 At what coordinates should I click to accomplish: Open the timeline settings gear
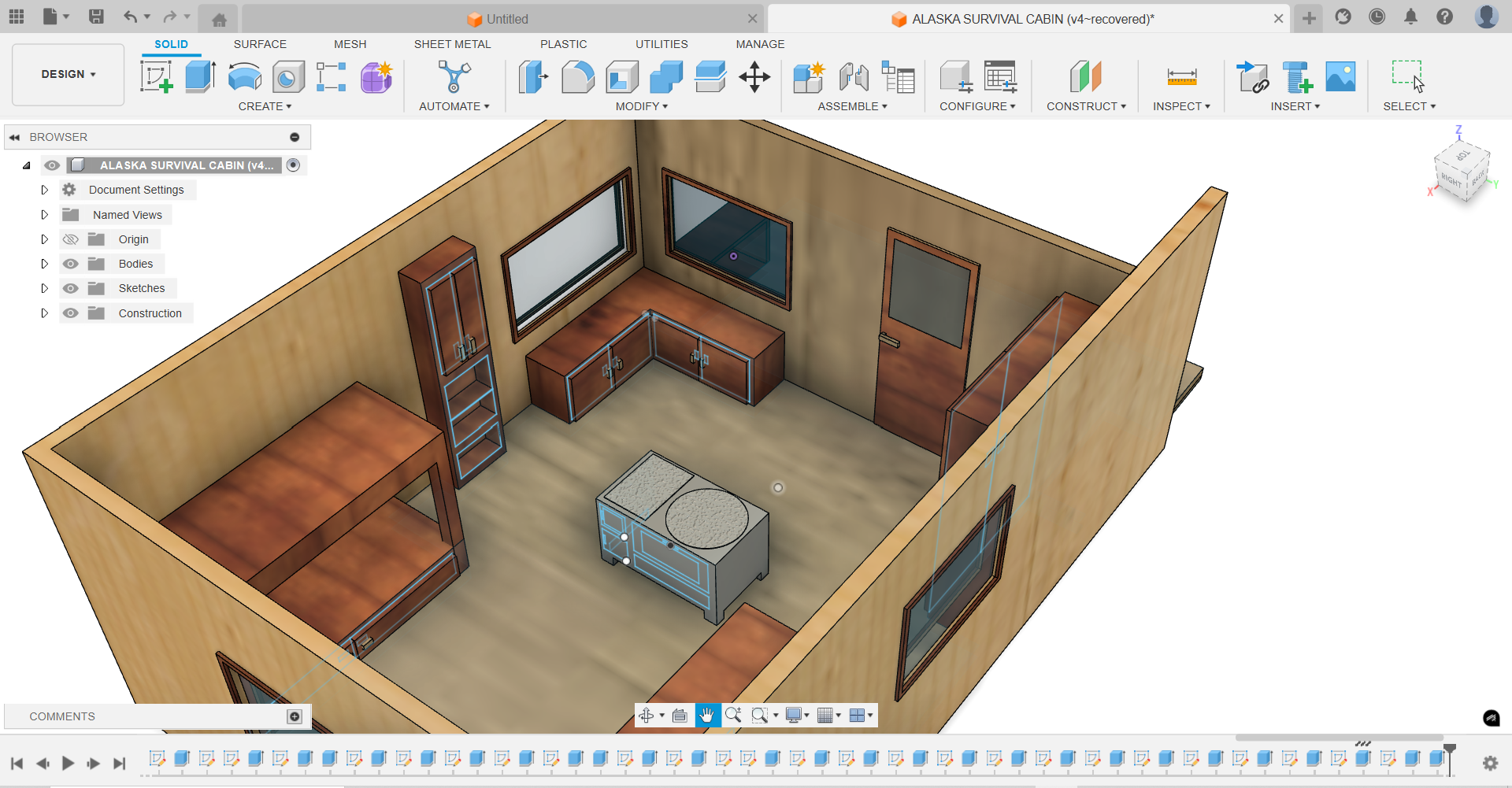(x=1490, y=763)
